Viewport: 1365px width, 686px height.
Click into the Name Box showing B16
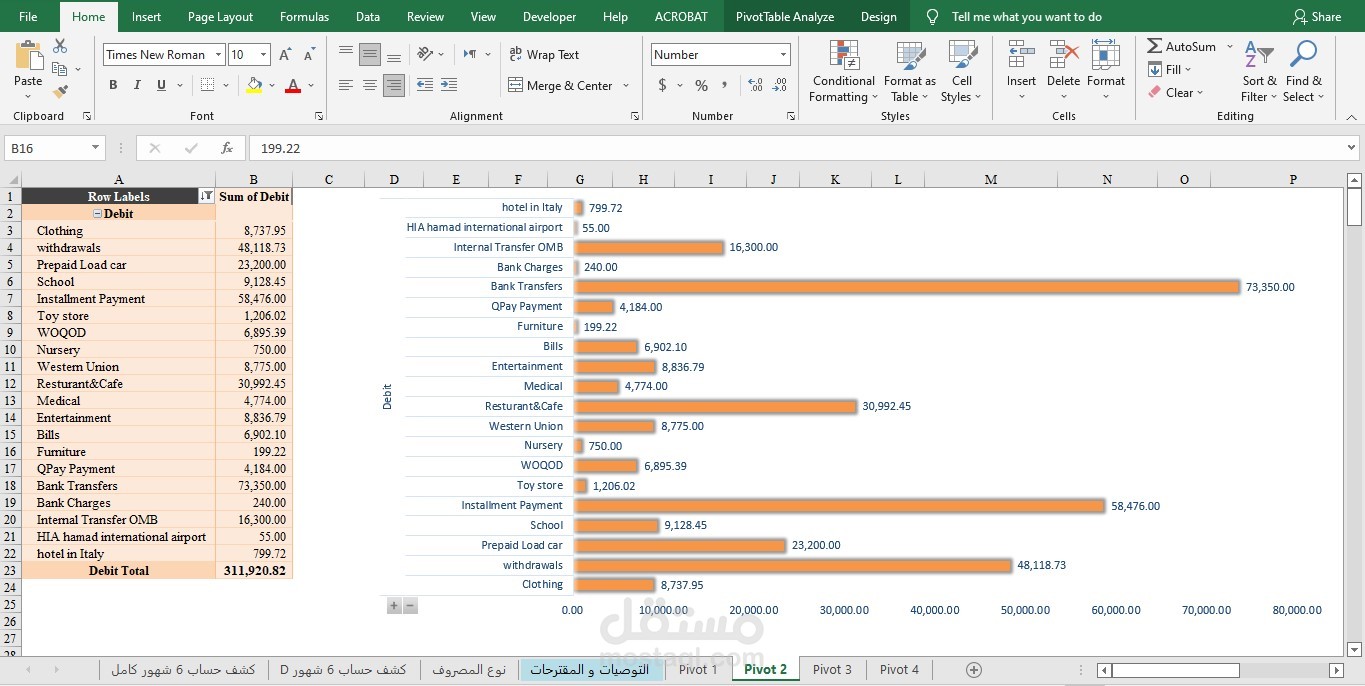pos(55,148)
